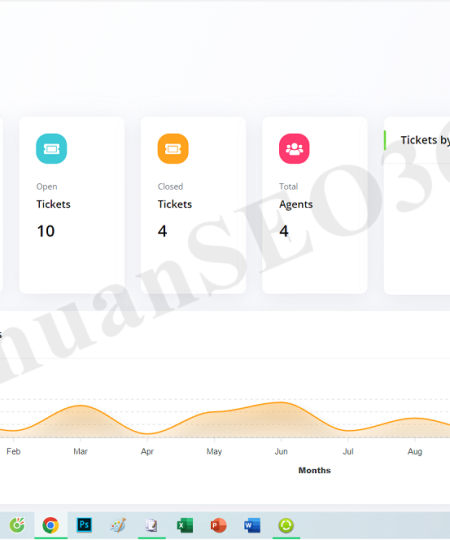The image size is (450, 540).
Task: Launch Photoshop from the taskbar
Action: (84, 525)
